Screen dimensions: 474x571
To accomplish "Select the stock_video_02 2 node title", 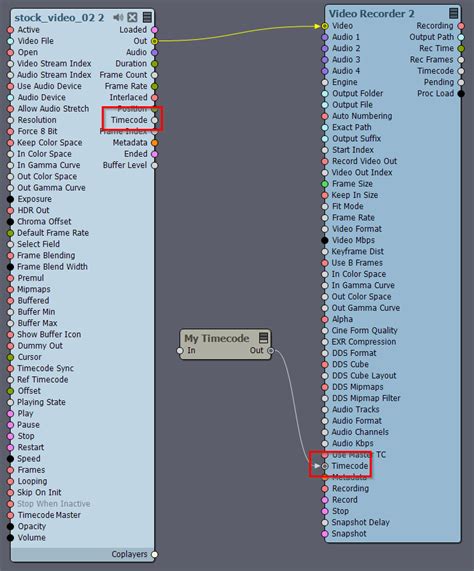I will click(59, 17).
